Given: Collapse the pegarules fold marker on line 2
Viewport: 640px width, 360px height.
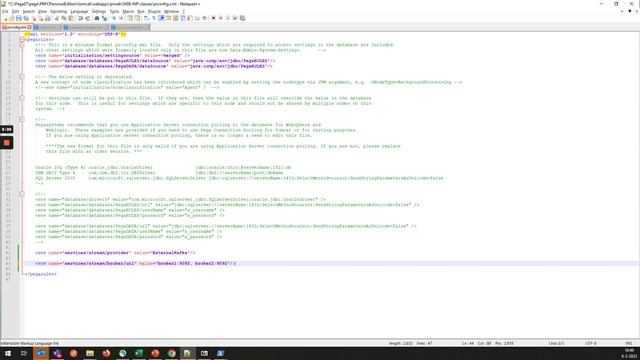Looking at the screenshot, I should point(22,40).
